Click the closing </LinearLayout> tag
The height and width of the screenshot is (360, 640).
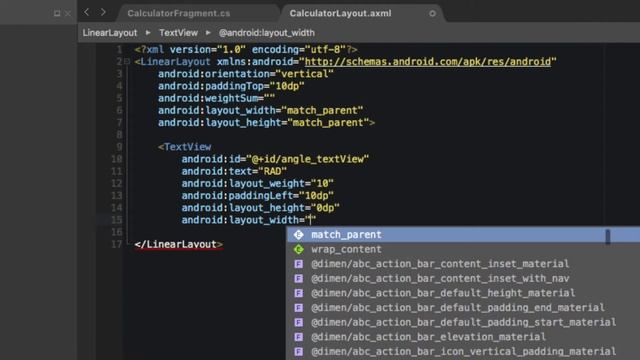coord(178,244)
